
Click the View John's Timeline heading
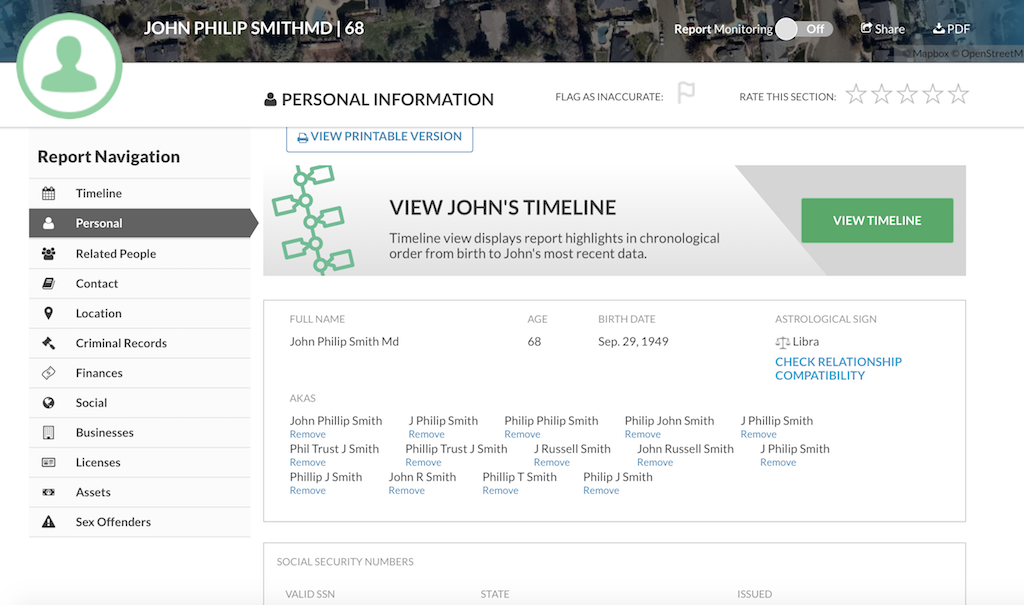(x=503, y=208)
